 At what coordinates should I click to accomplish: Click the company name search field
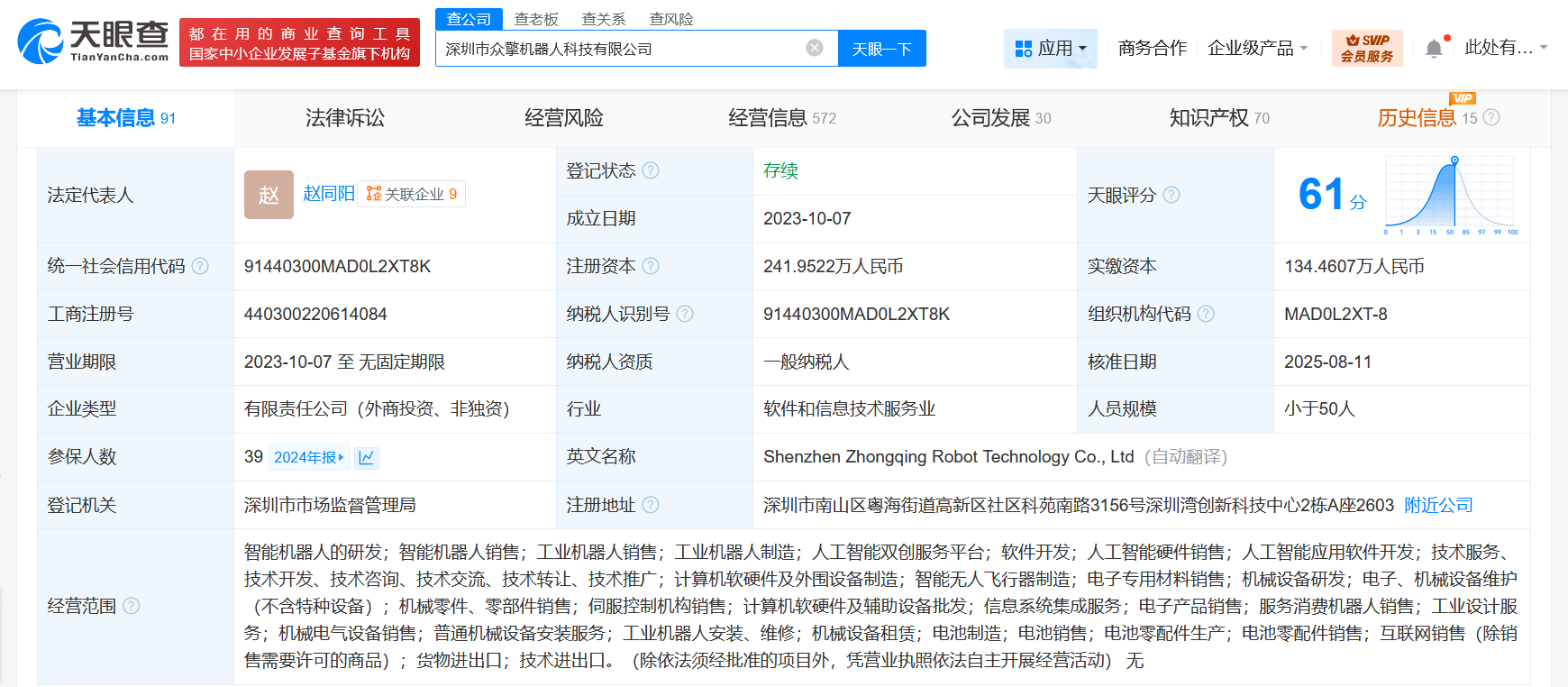point(622,49)
